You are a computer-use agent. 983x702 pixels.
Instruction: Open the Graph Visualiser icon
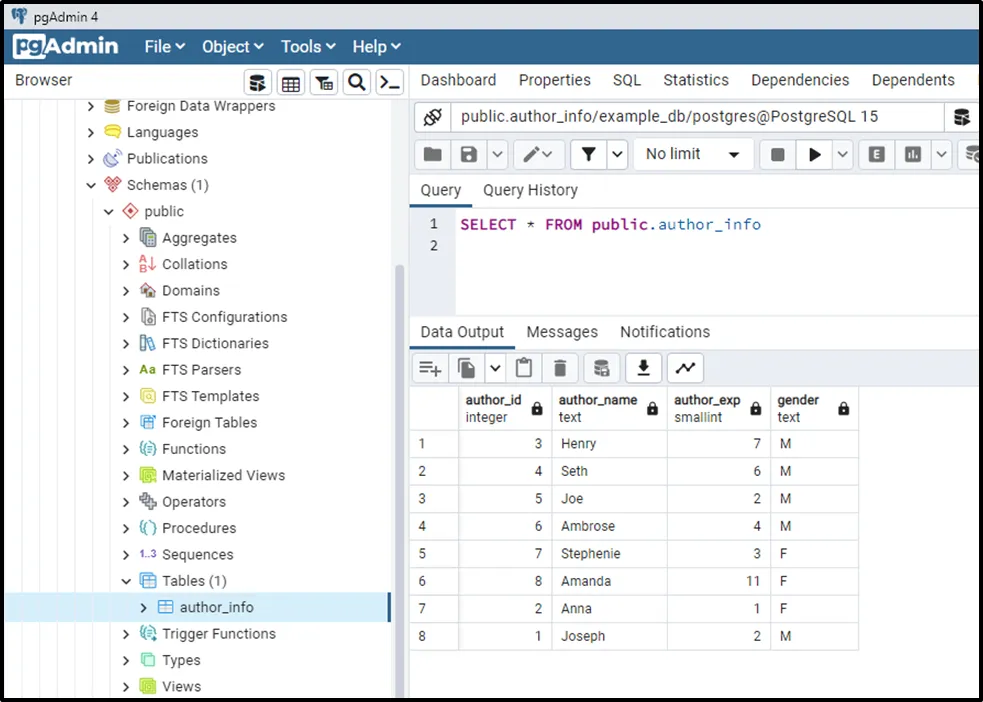coord(685,368)
